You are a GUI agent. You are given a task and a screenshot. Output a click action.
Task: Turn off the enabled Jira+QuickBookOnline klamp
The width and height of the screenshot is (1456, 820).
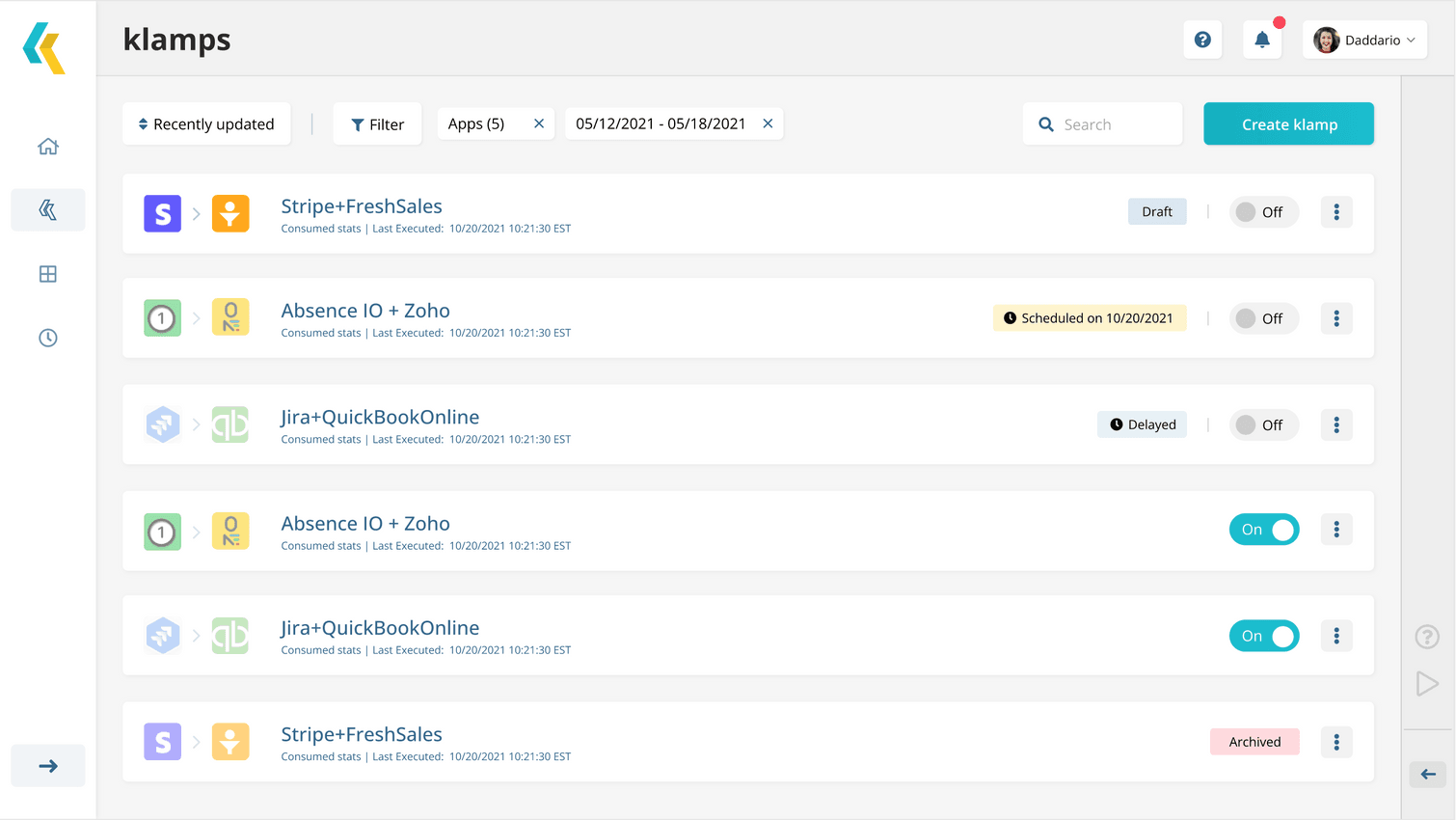pyautogui.click(x=1263, y=635)
